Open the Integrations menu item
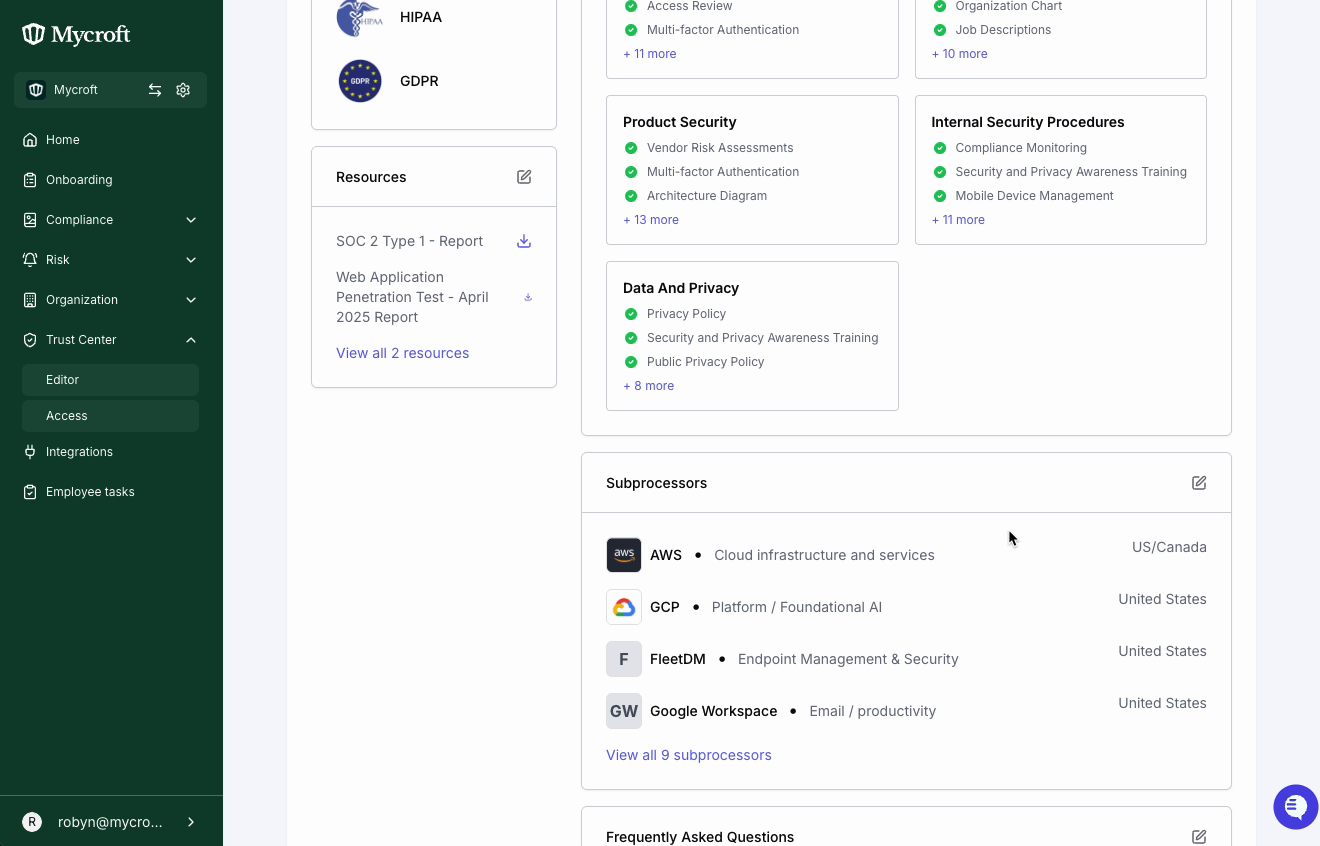This screenshot has height=846, width=1320. point(110,452)
